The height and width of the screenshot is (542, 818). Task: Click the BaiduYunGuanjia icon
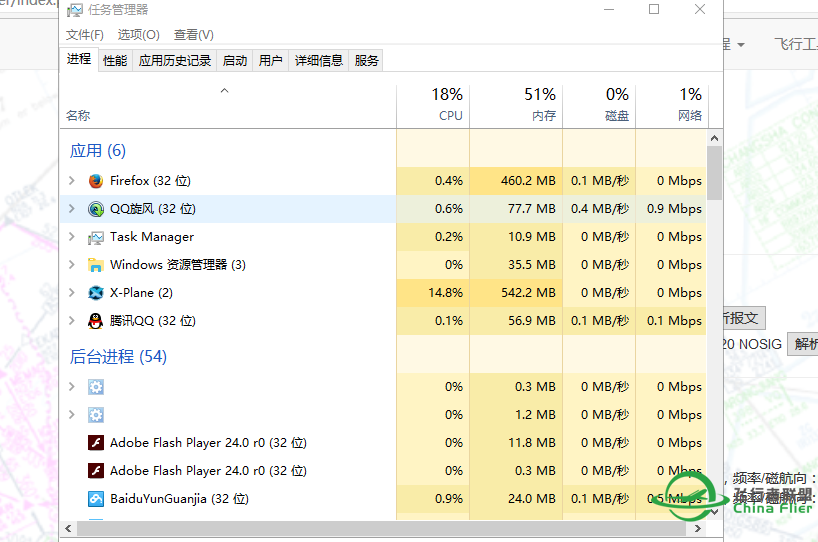click(x=96, y=499)
